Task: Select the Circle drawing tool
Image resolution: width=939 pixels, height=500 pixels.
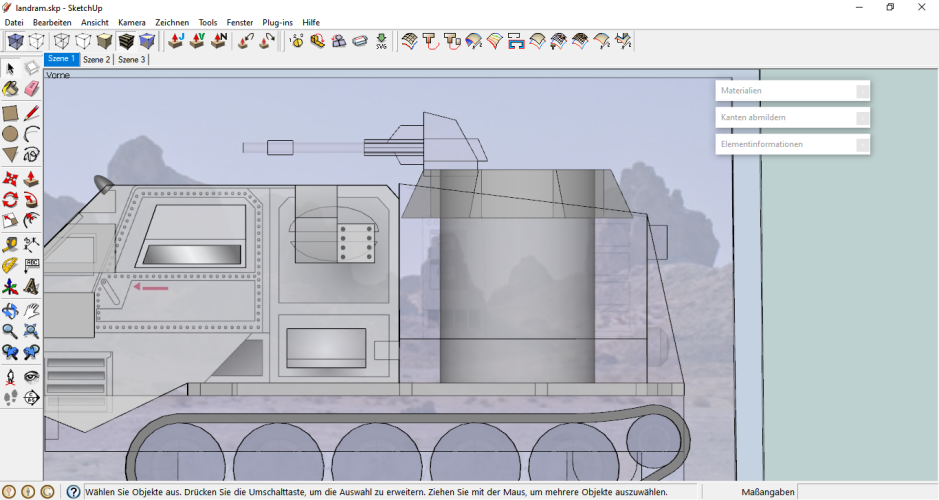Action: coord(10,134)
